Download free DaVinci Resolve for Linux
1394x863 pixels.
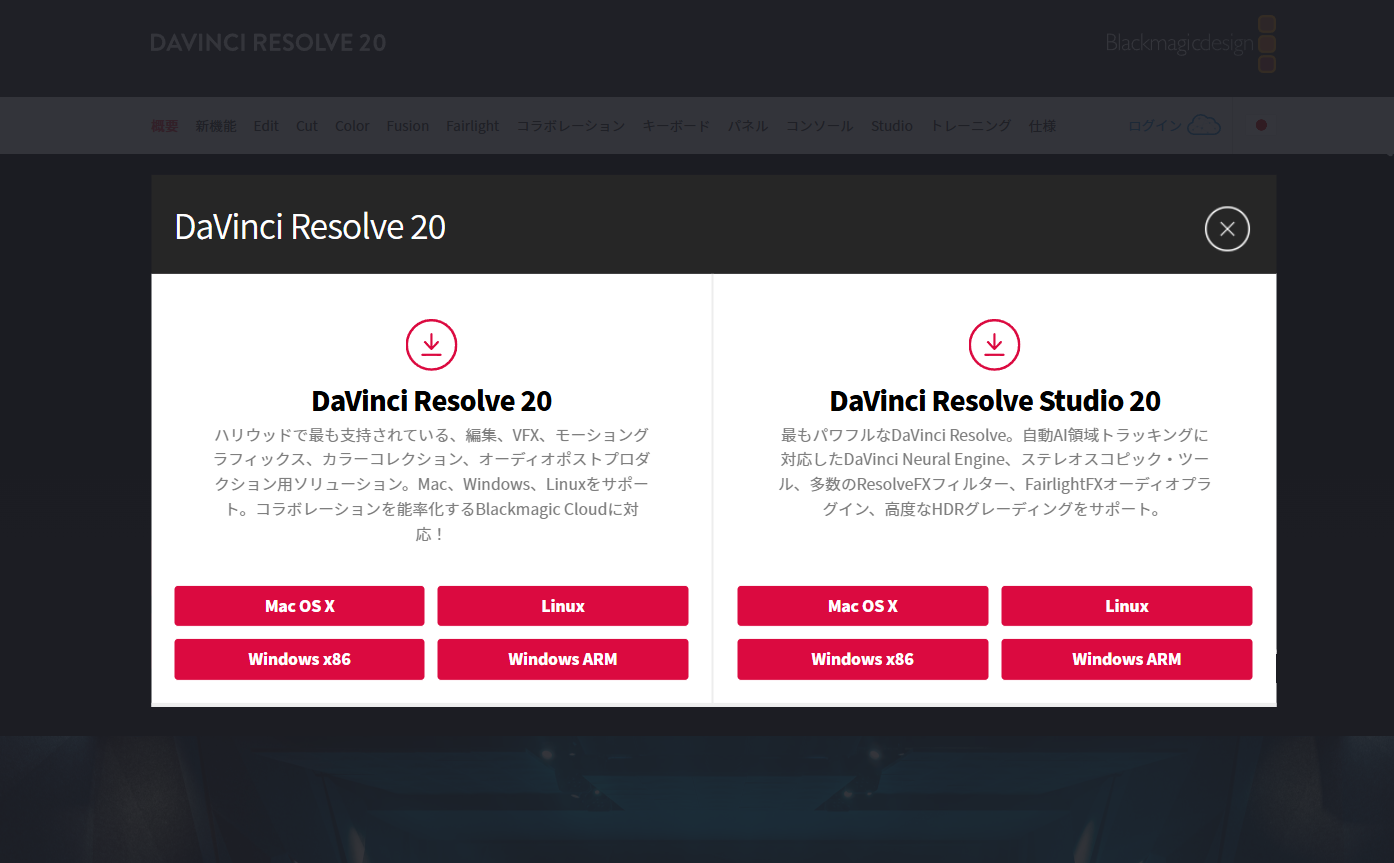coord(562,606)
